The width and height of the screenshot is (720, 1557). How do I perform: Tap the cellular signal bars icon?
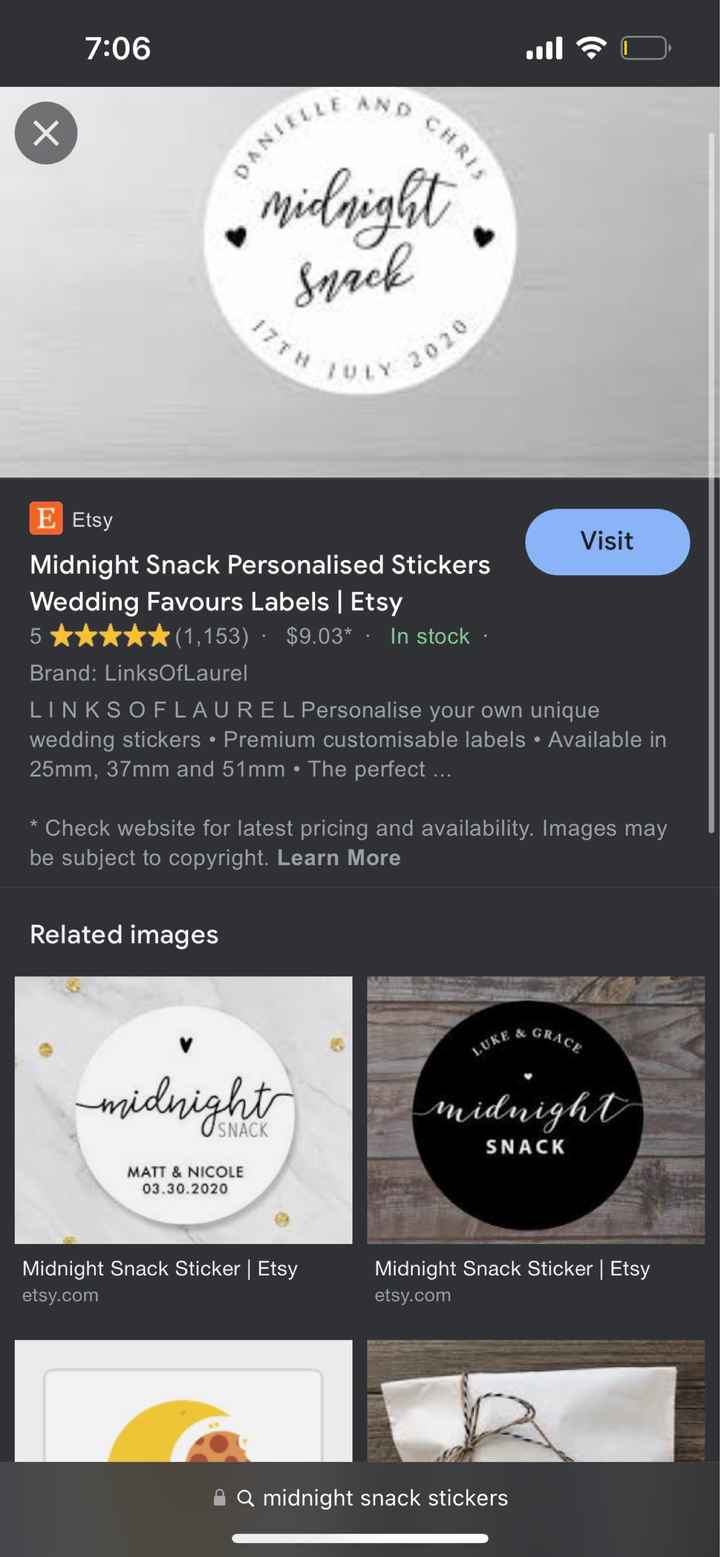click(544, 48)
